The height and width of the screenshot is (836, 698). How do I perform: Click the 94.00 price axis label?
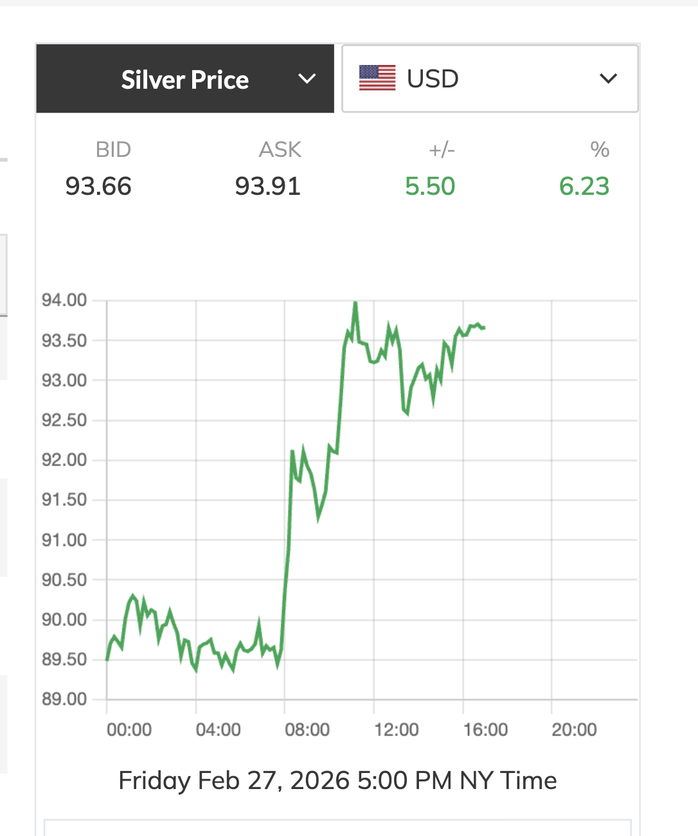(x=64, y=300)
